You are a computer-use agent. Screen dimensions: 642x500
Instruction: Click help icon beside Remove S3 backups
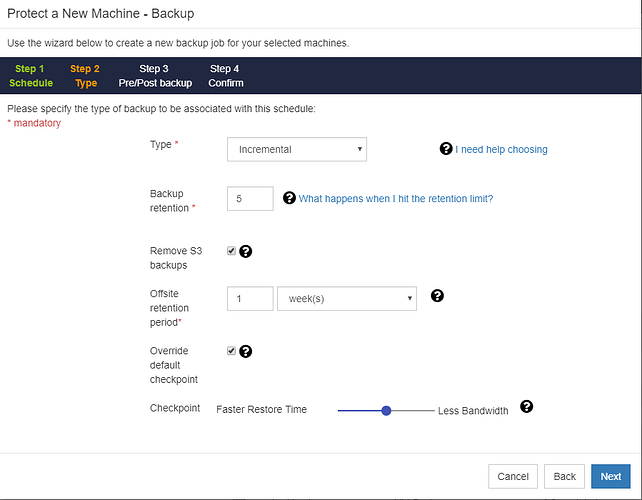pyautogui.click(x=246, y=251)
